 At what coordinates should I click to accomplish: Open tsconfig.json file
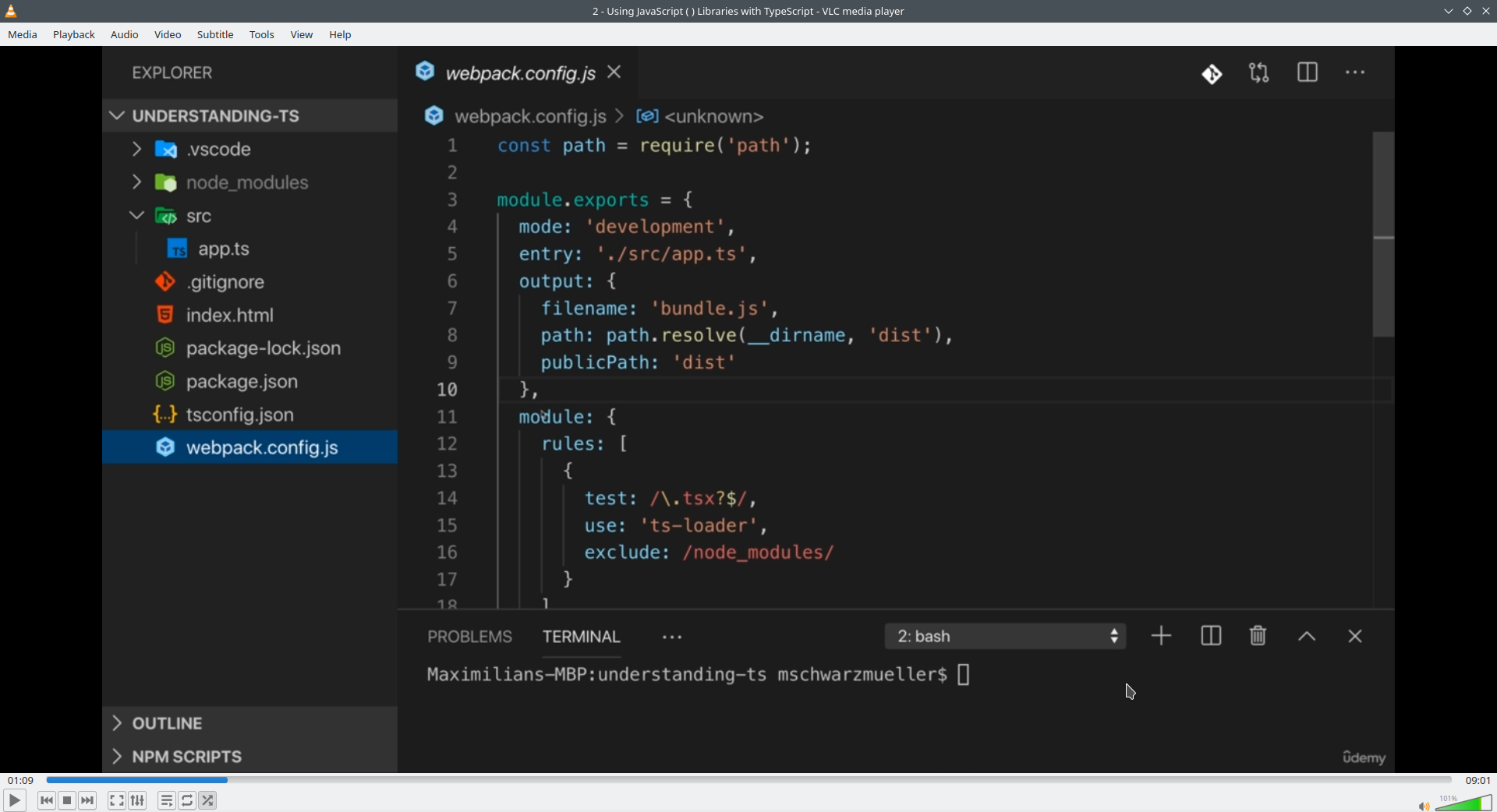tap(249, 415)
